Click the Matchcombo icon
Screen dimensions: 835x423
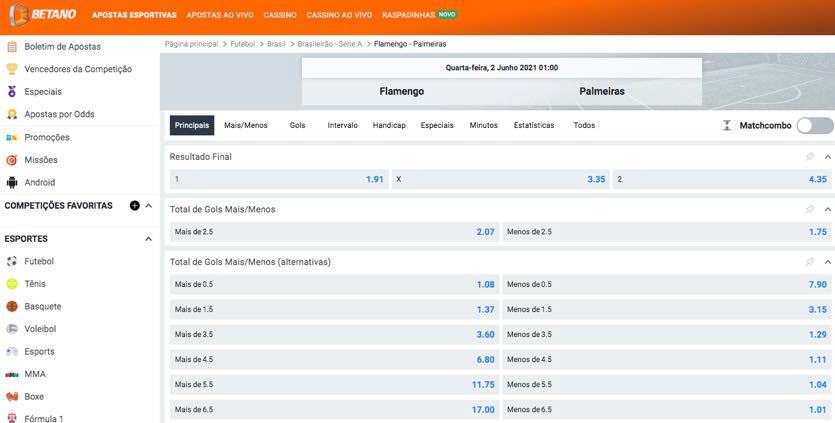(727, 126)
